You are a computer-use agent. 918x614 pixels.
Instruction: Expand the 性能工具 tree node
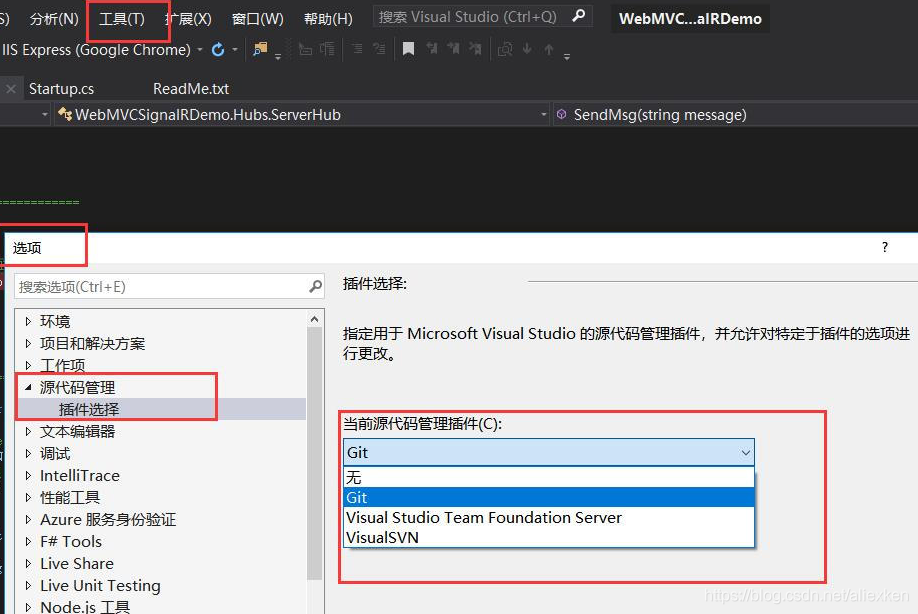28,498
